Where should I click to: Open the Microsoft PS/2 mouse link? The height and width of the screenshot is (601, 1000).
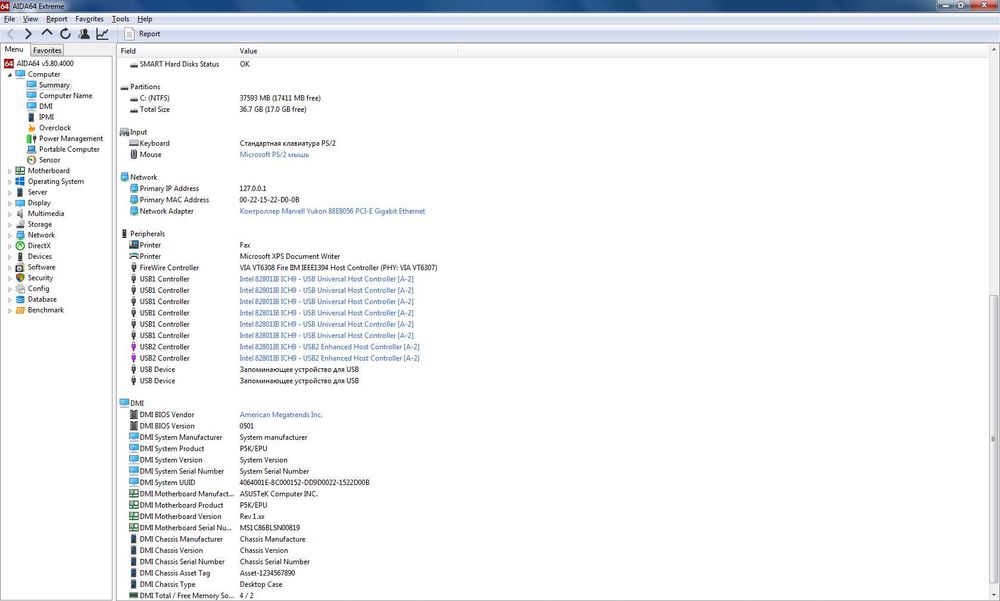pos(274,154)
